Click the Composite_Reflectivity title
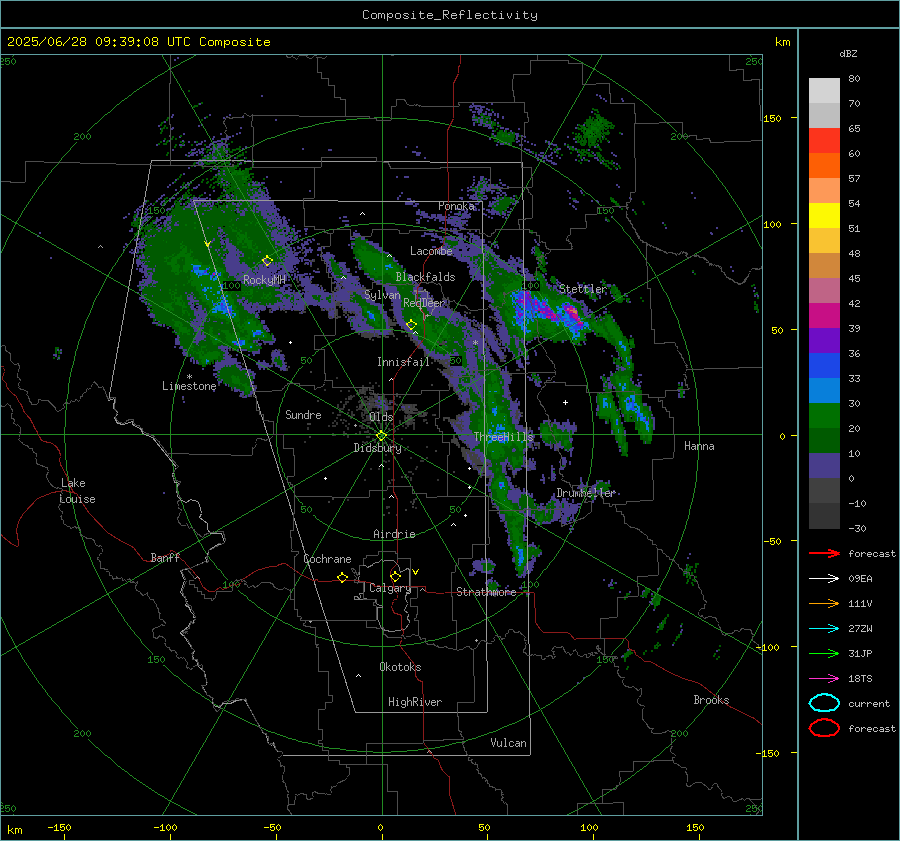 coord(450,15)
